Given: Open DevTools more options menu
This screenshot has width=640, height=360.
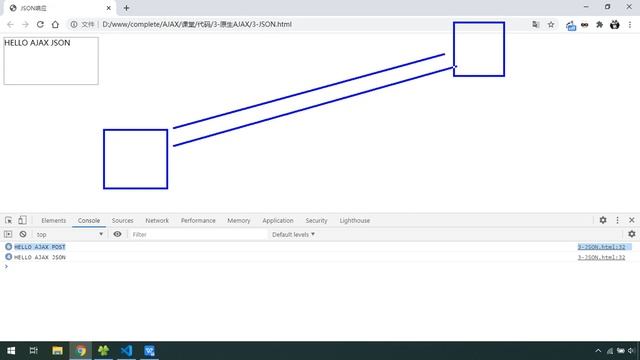Looking at the screenshot, I should click(617, 220).
